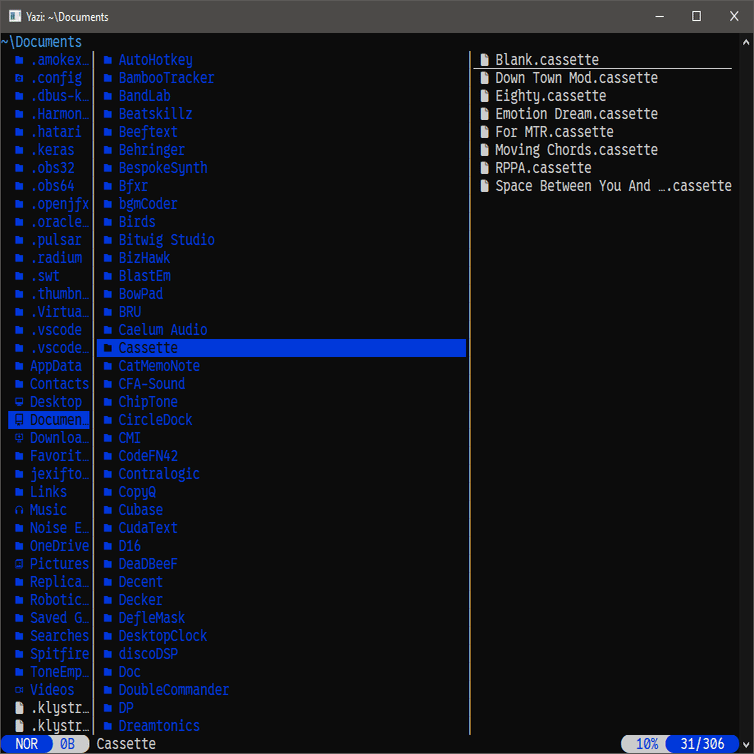Click the file icon beside For MTR.cassette
This screenshot has width=754, height=754.
pos(485,132)
